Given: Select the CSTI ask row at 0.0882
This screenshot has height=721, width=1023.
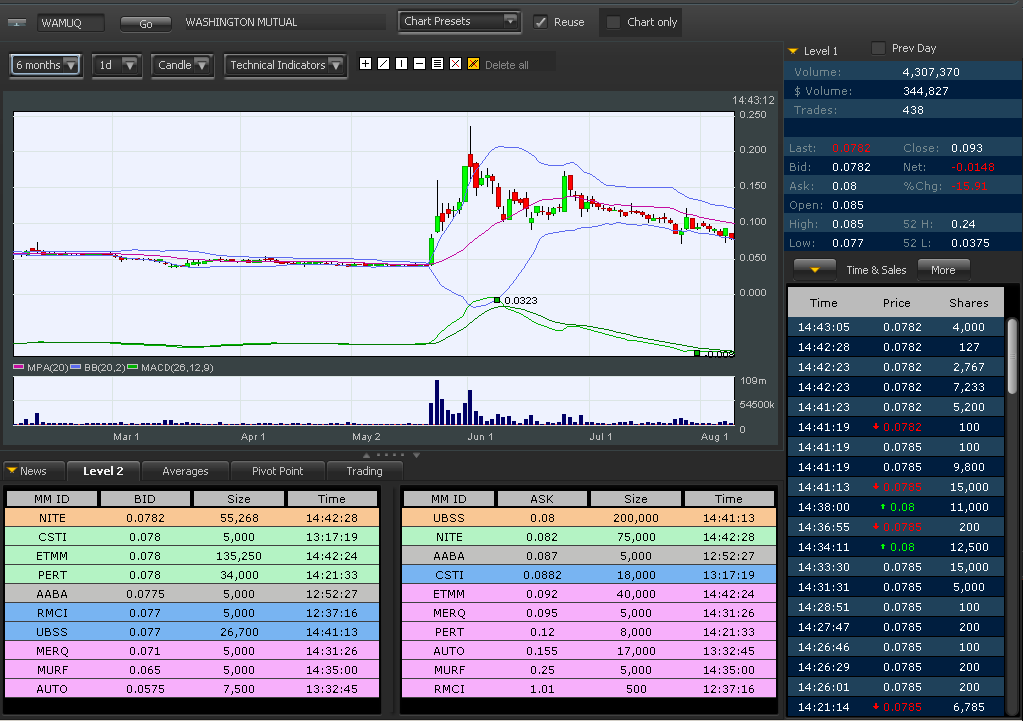Looking at the screenshot, I should (x=588, y=575).
